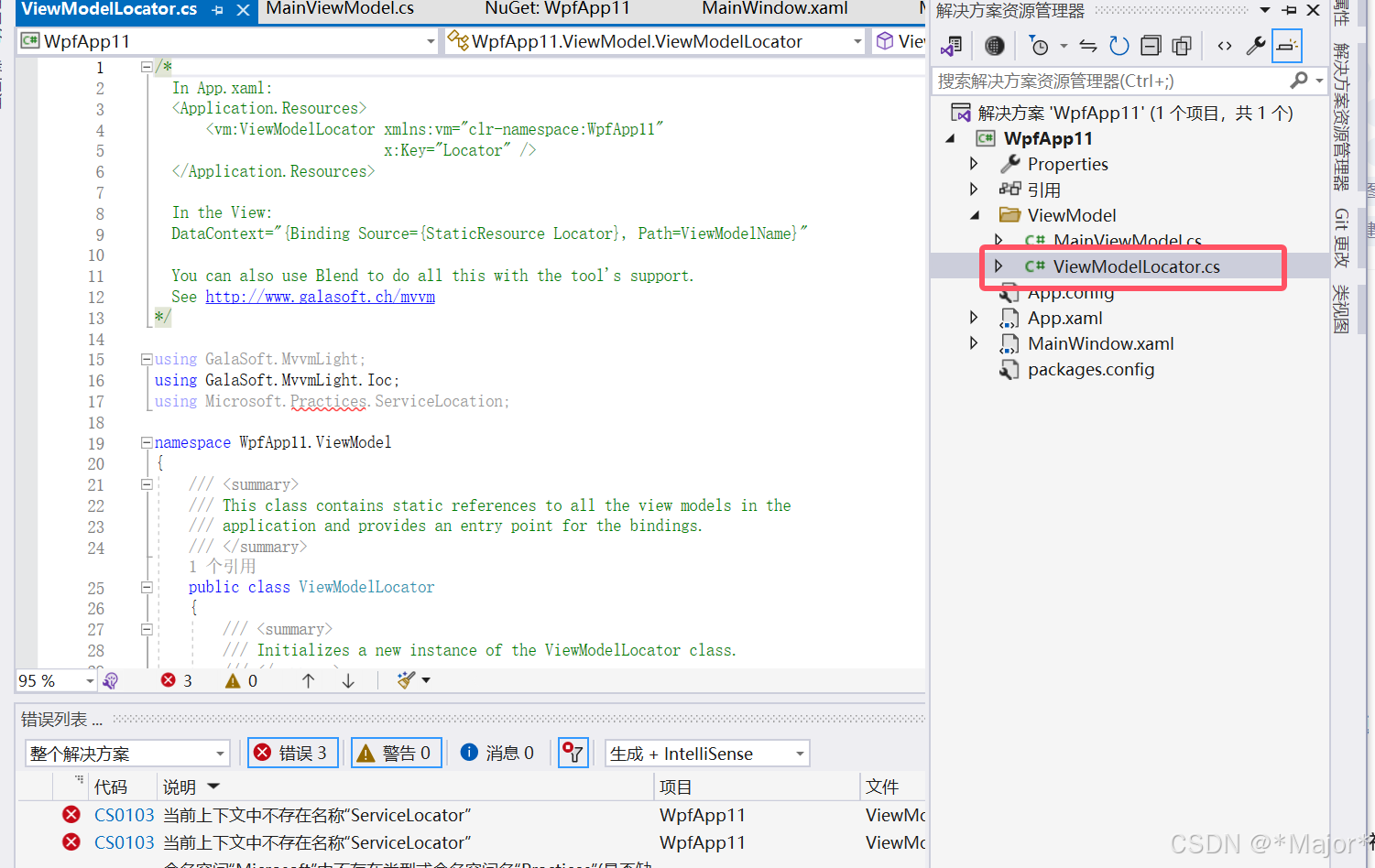This screenshot has width=1375, height=868.
Task: Sort error list by 代码 column
Action: (111, 787)
